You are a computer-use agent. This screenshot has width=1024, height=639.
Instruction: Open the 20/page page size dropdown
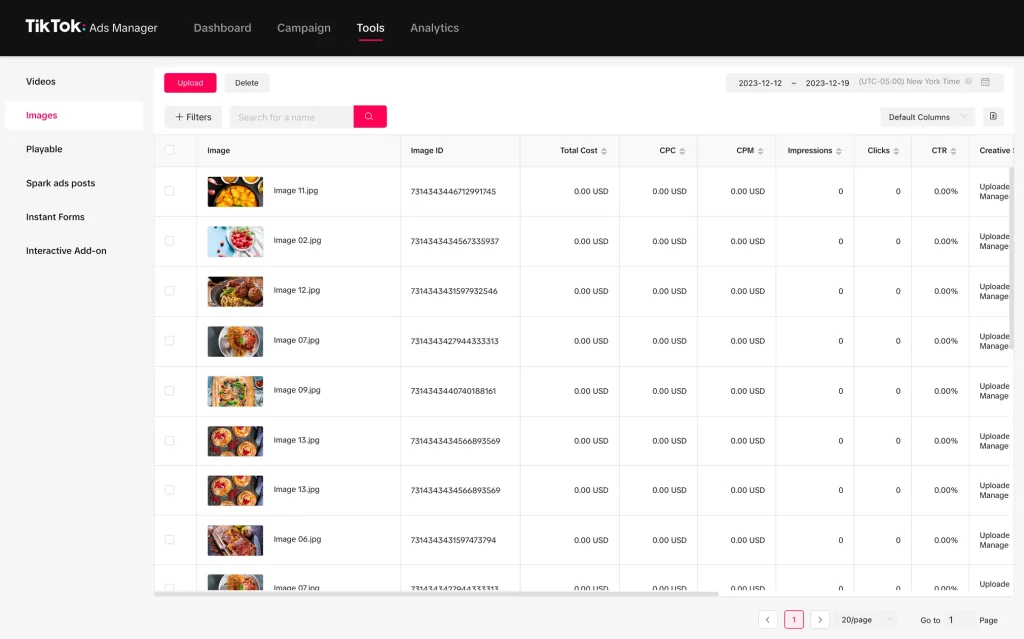[865, 620]
